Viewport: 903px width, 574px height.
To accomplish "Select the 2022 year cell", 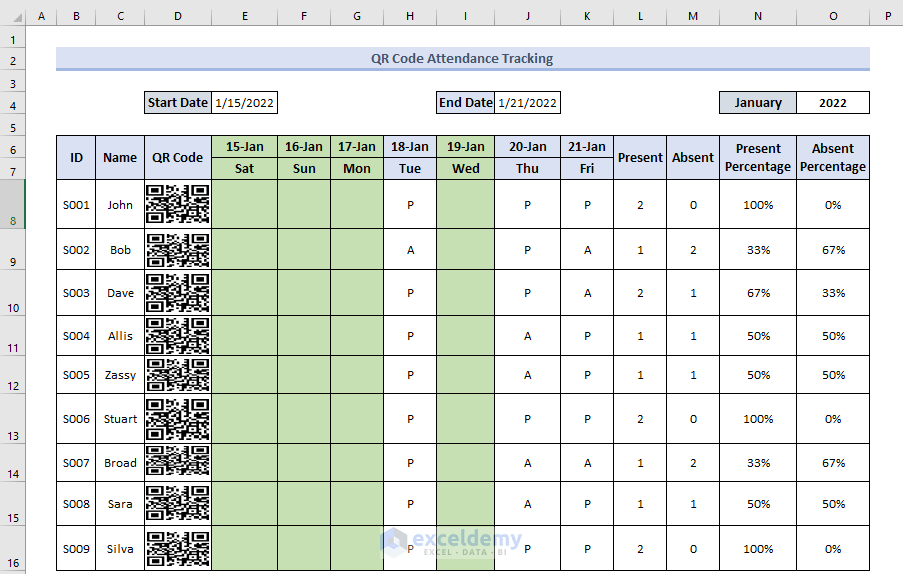I will (833, 102).
